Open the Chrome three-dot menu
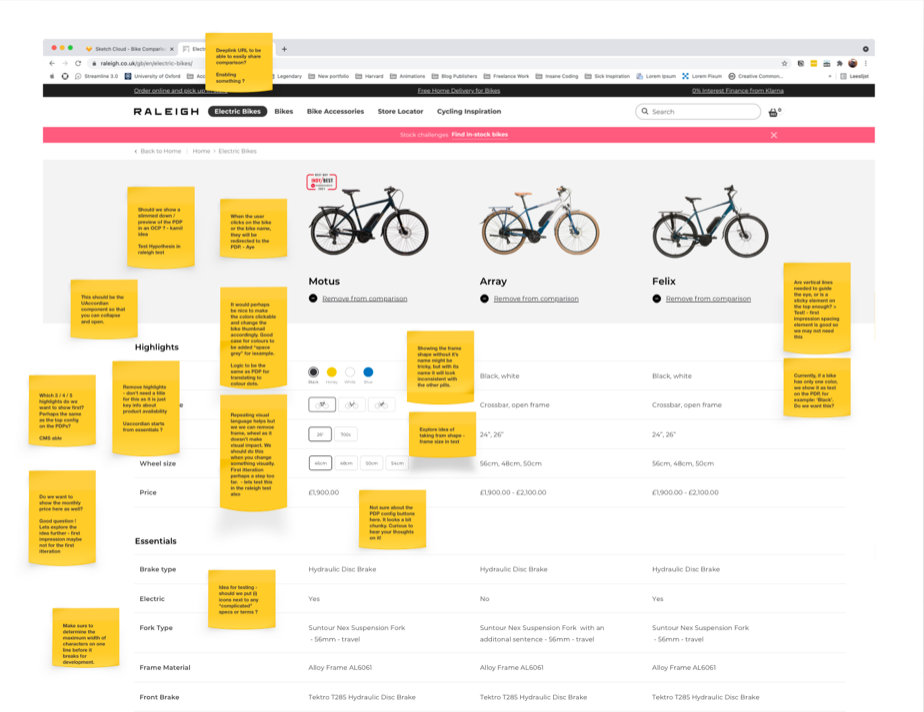 click(x=866, y=63)
